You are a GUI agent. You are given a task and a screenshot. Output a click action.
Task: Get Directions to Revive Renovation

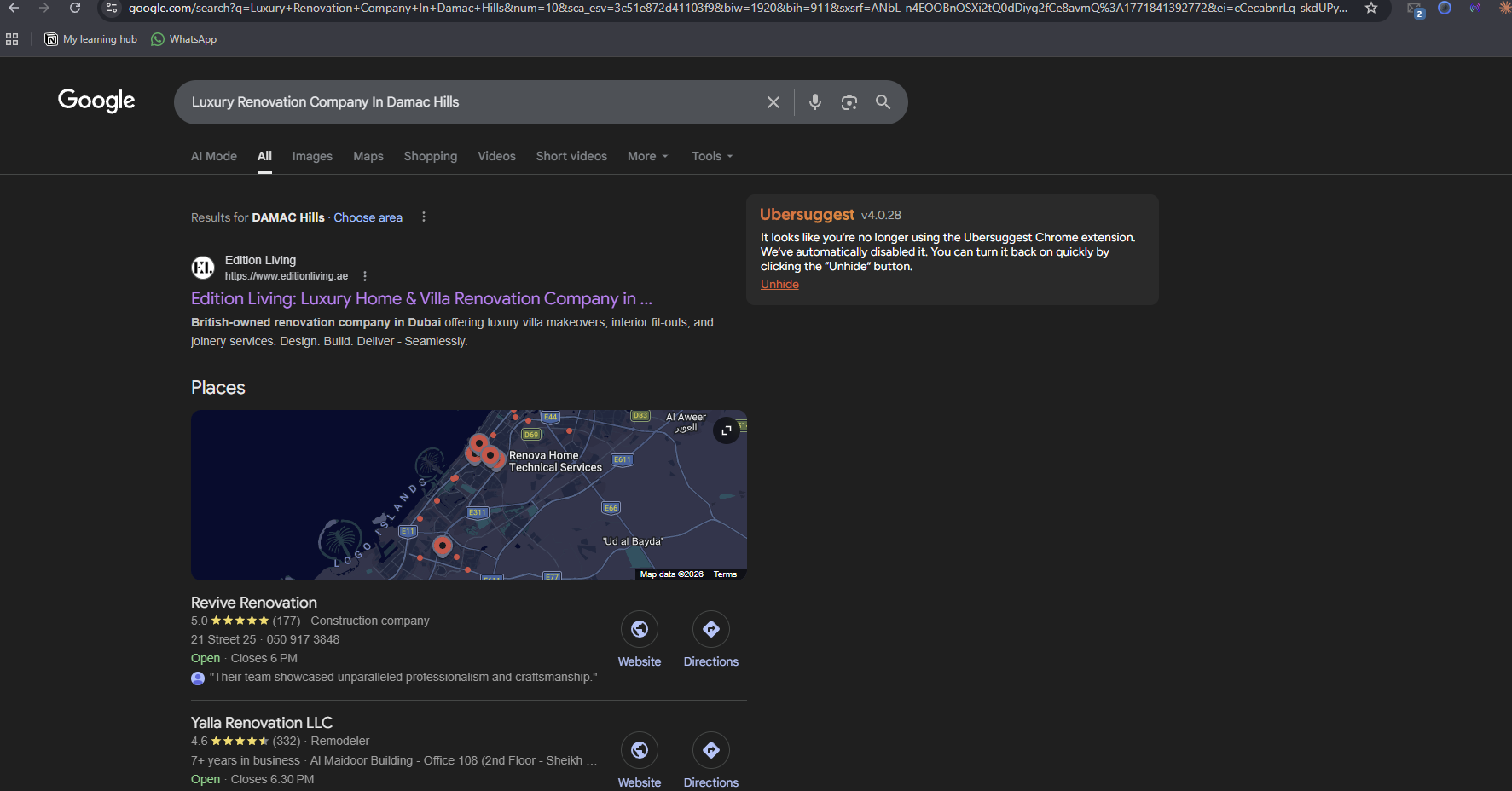click(711, 629)
